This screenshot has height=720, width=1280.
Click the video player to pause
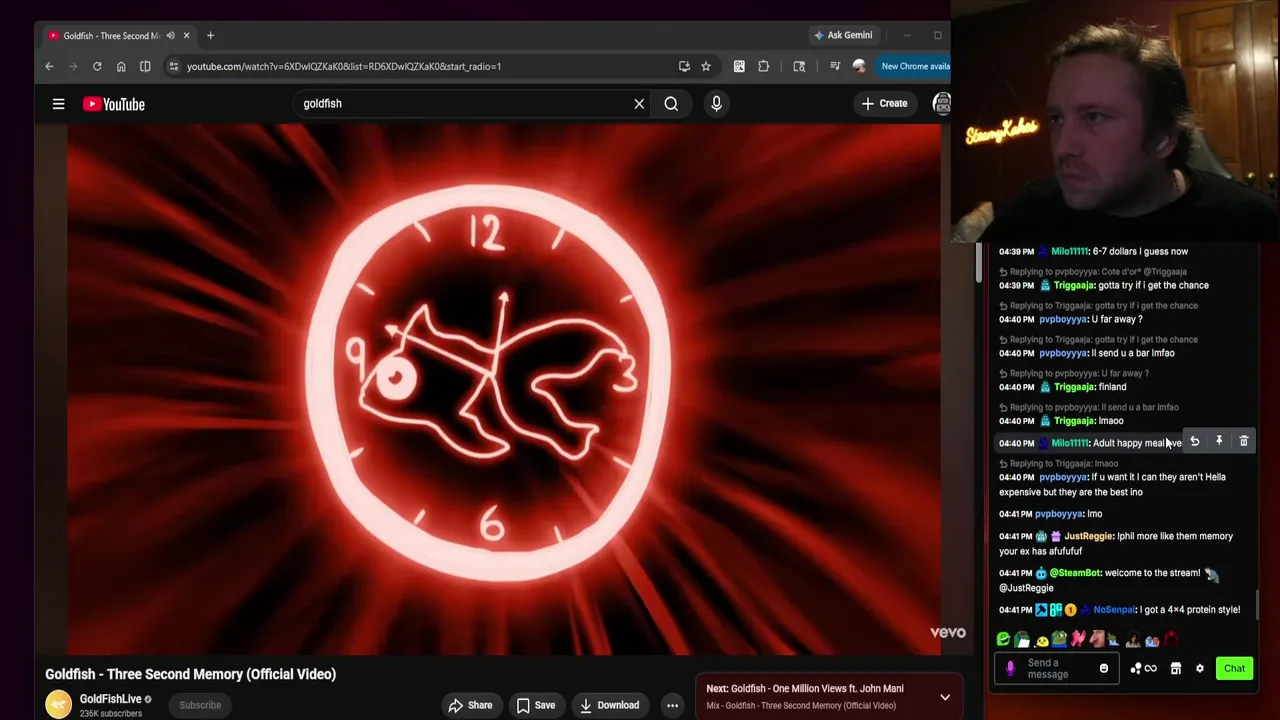(504, 389)
